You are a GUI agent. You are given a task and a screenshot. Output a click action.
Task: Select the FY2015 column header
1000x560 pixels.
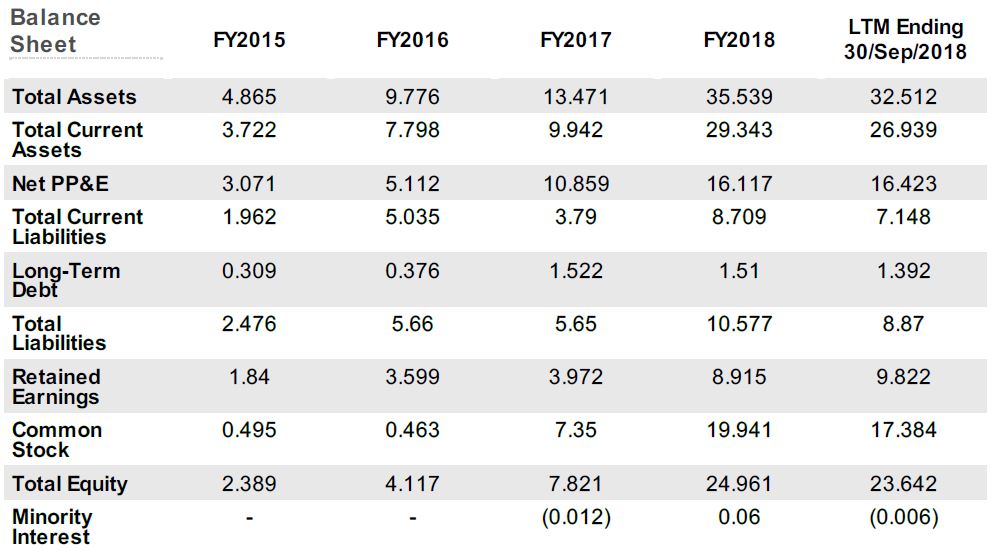point(249,40)
